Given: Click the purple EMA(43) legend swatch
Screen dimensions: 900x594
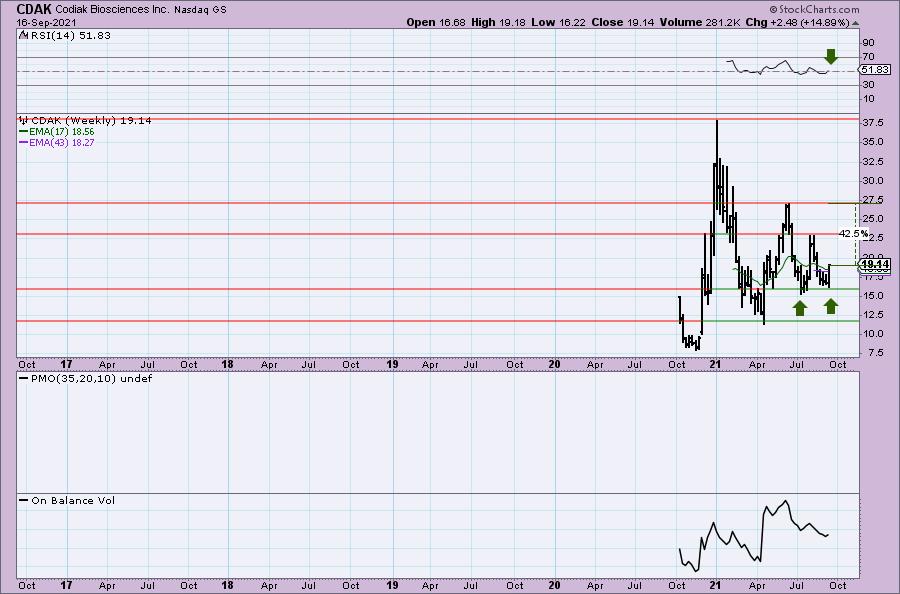Looking at the screenshot, I should click(24, 142).
